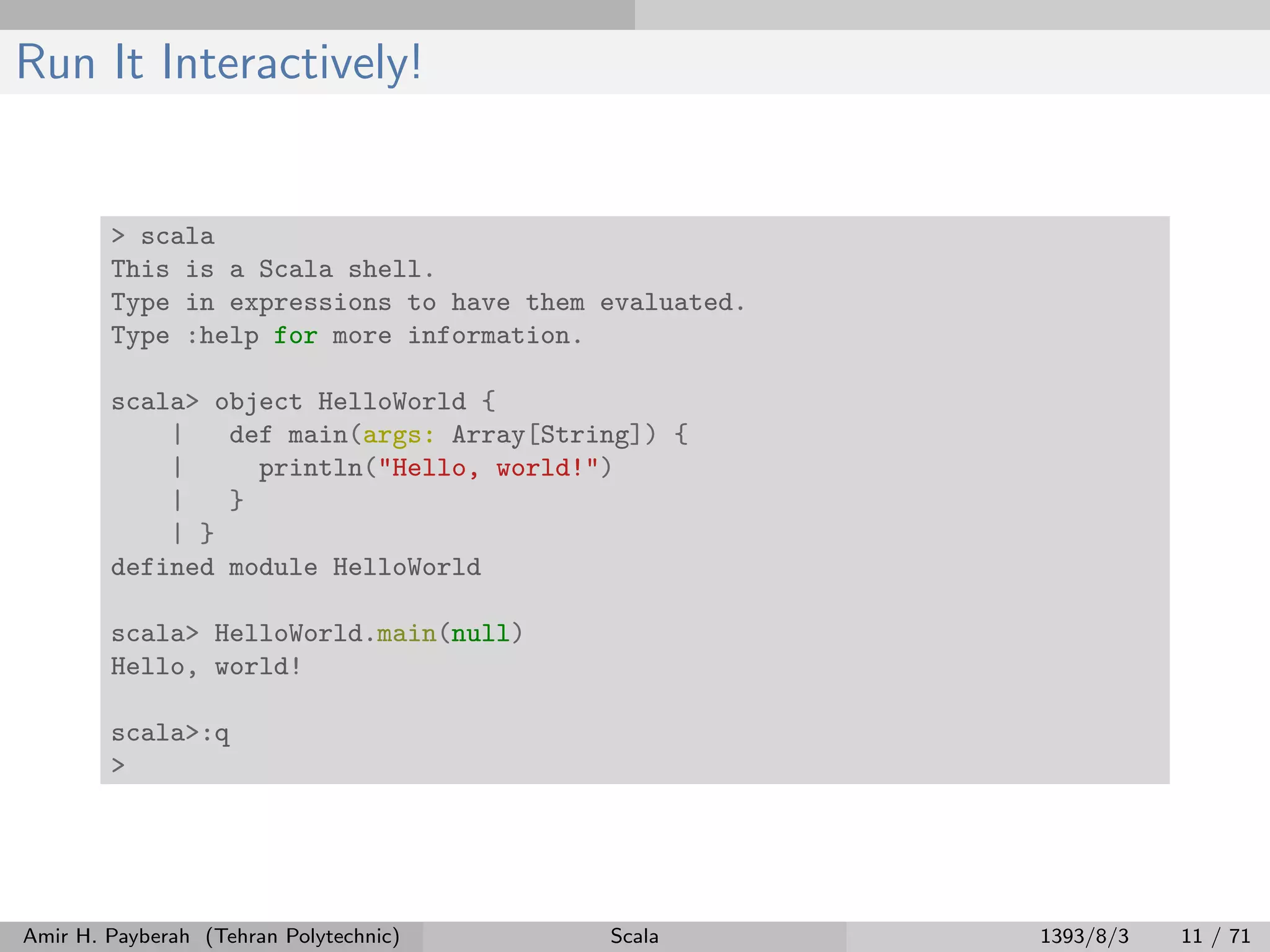Click the 'Hello, world!' output line

[x=206, y=667]
